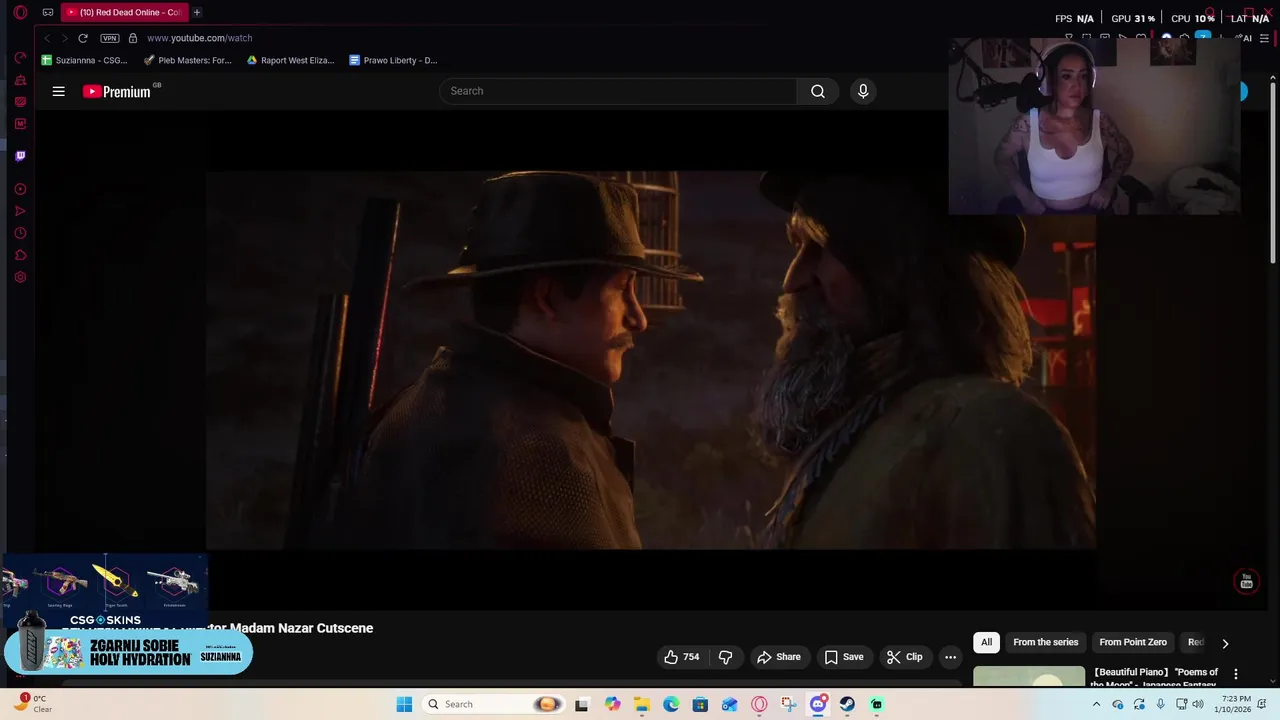Open File Explorer from the taskbar
1280x720 pixels.
(x=641, y=704)
